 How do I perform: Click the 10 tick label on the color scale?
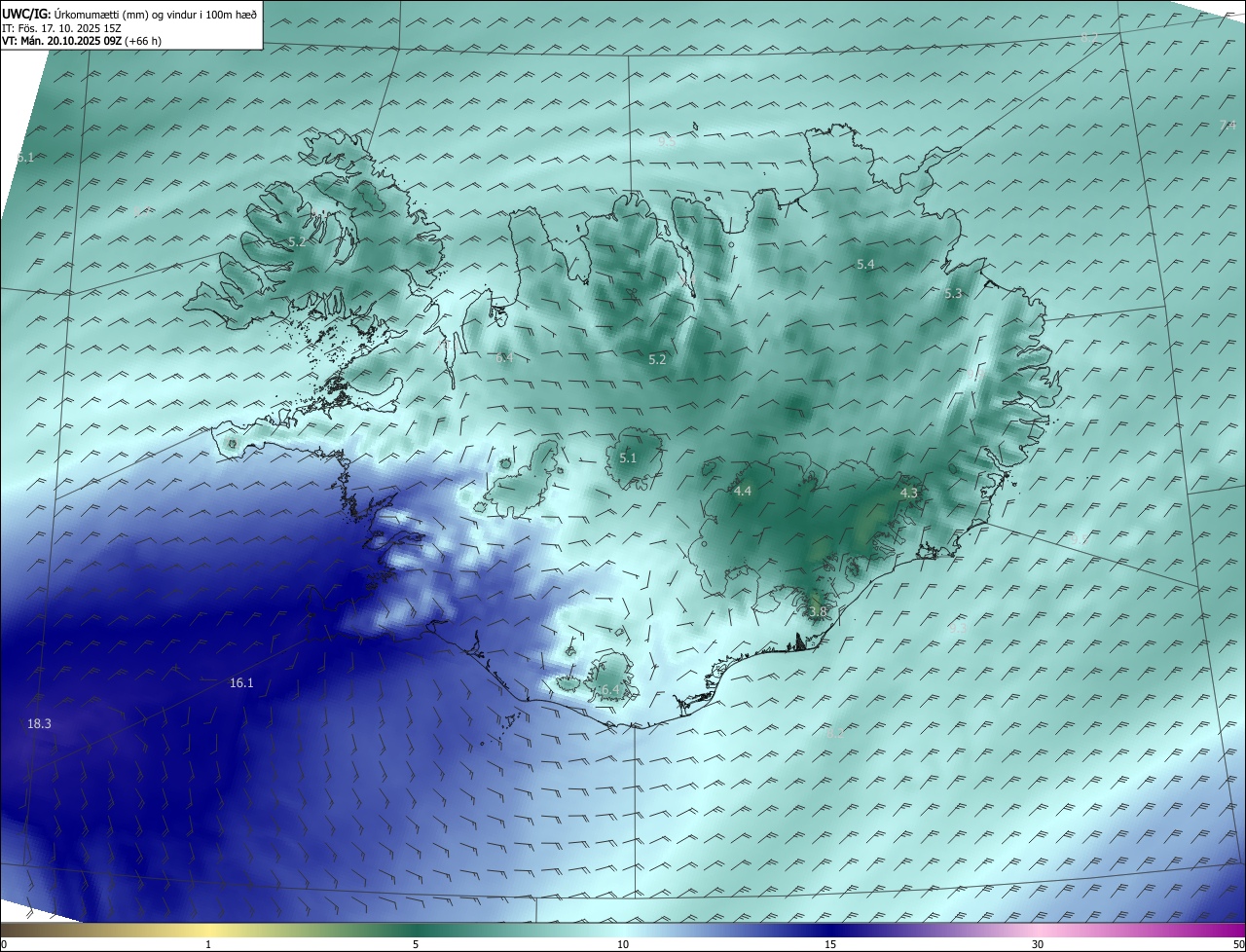click(x=623, y=945)
